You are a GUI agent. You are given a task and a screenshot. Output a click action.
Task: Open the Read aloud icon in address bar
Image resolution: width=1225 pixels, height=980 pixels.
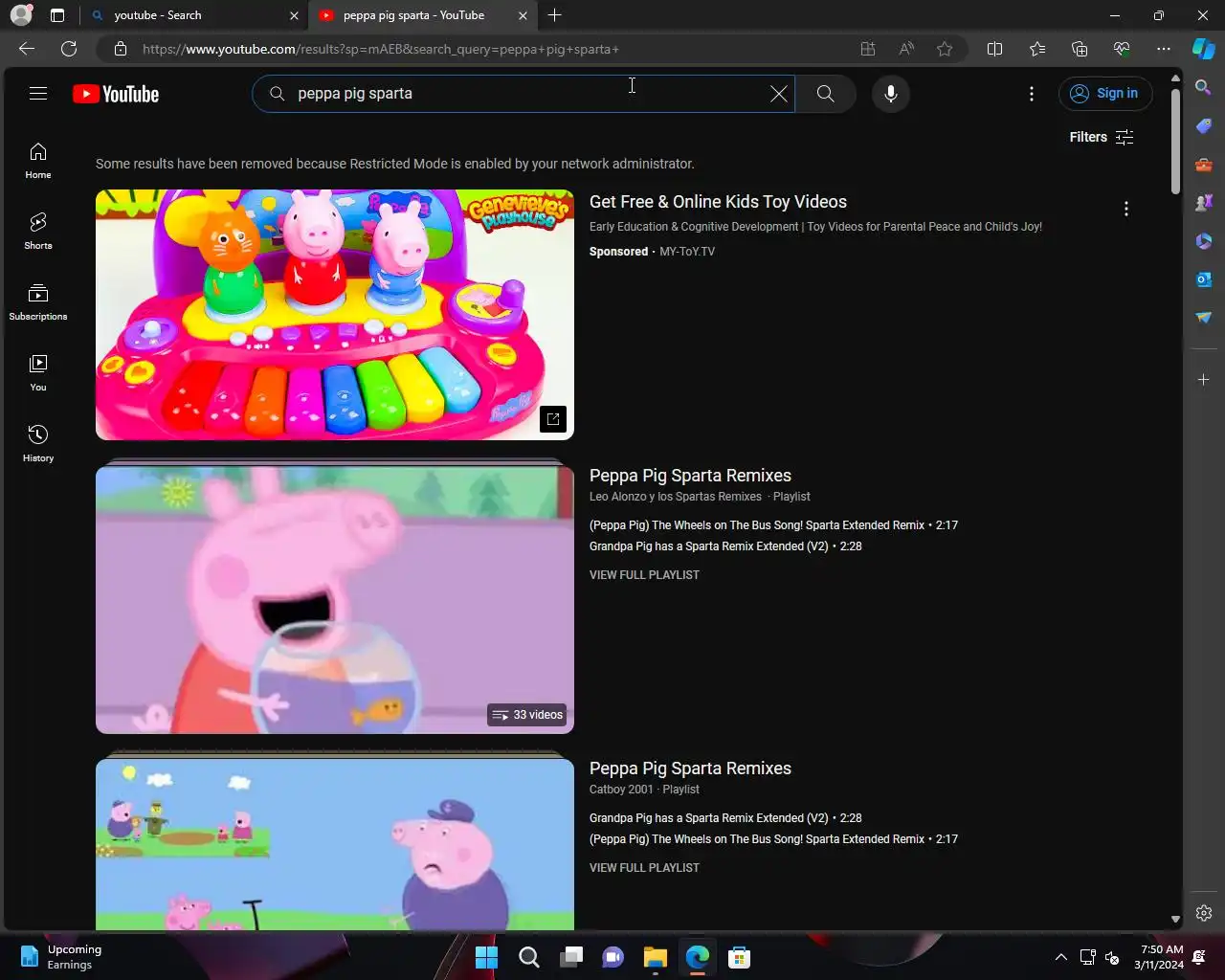point(906,49)
